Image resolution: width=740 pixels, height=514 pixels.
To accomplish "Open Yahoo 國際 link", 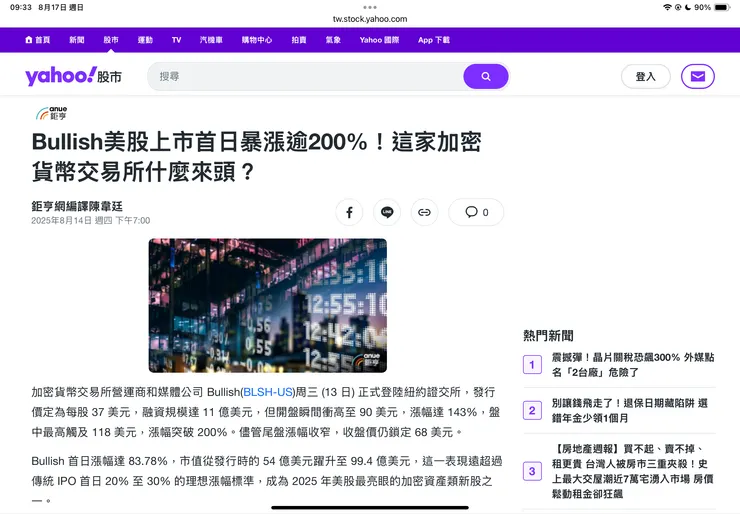I will coord(379,40).
